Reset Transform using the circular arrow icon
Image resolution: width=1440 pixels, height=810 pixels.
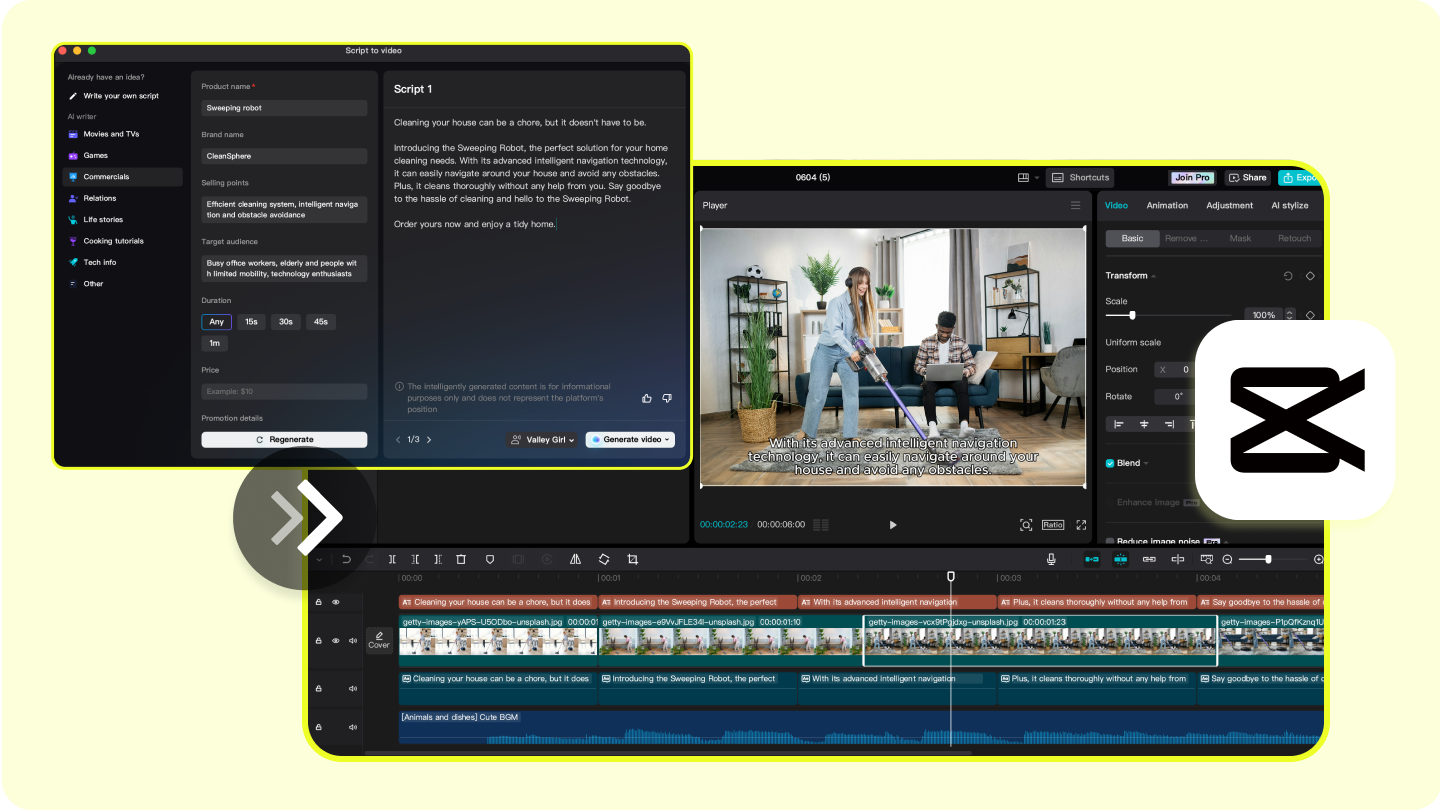tap(1288, 276)
